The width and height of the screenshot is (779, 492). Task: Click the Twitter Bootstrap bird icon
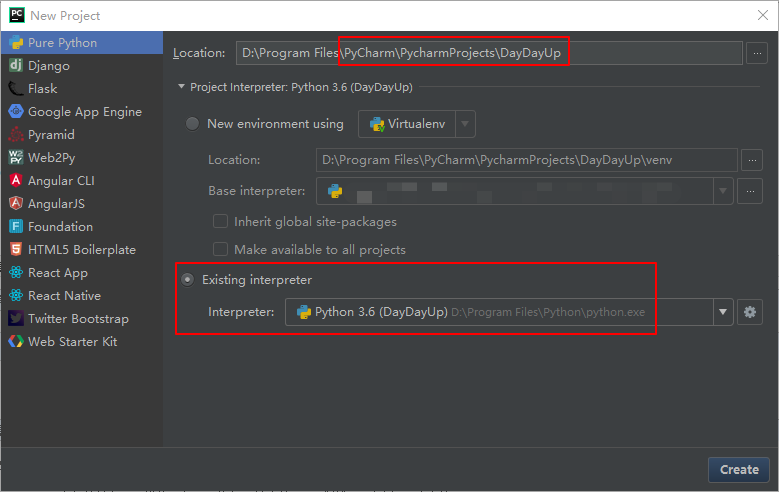(x=16, y=318)
